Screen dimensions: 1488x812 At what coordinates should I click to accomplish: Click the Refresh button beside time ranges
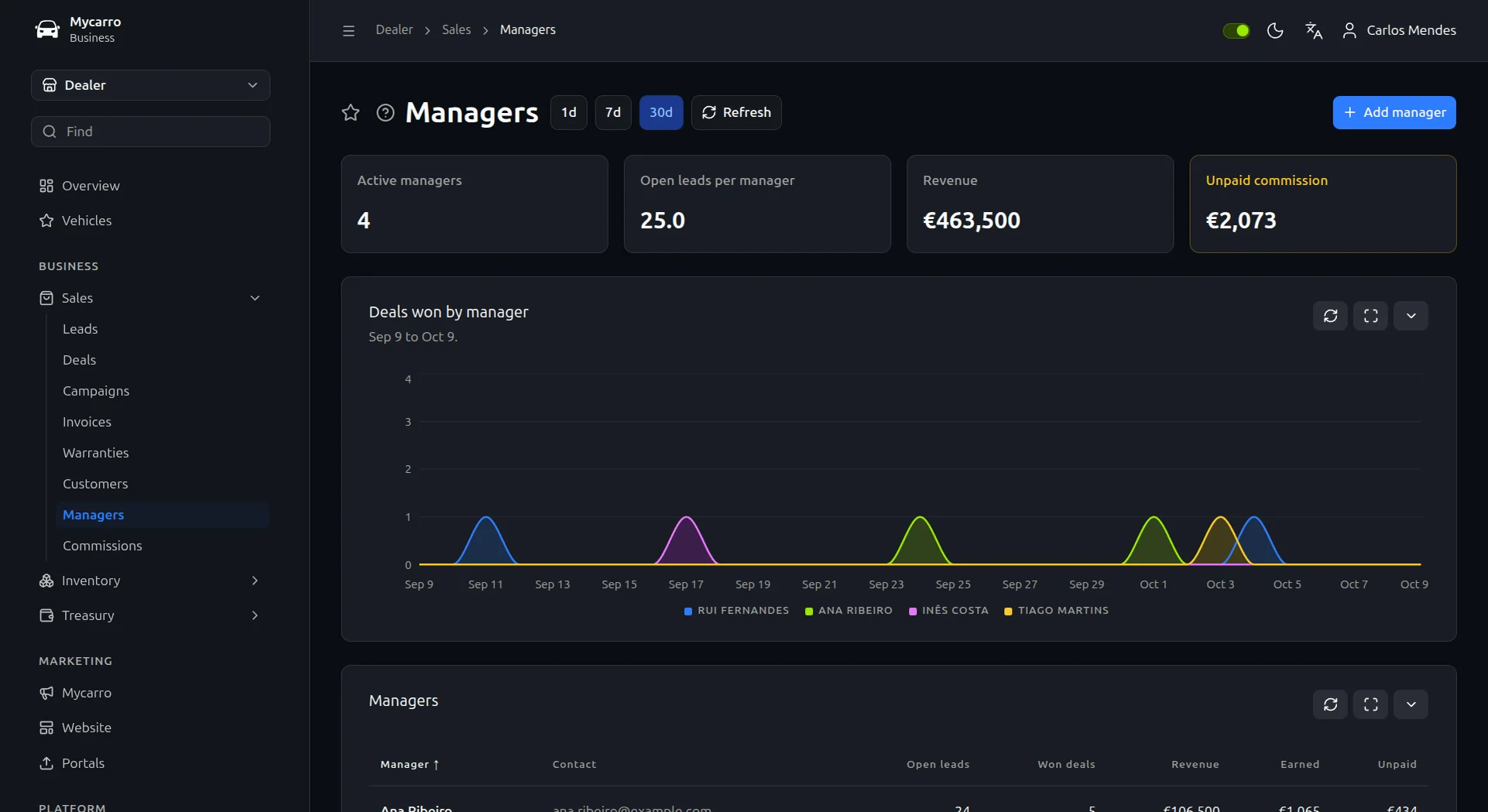pos(736,112)
